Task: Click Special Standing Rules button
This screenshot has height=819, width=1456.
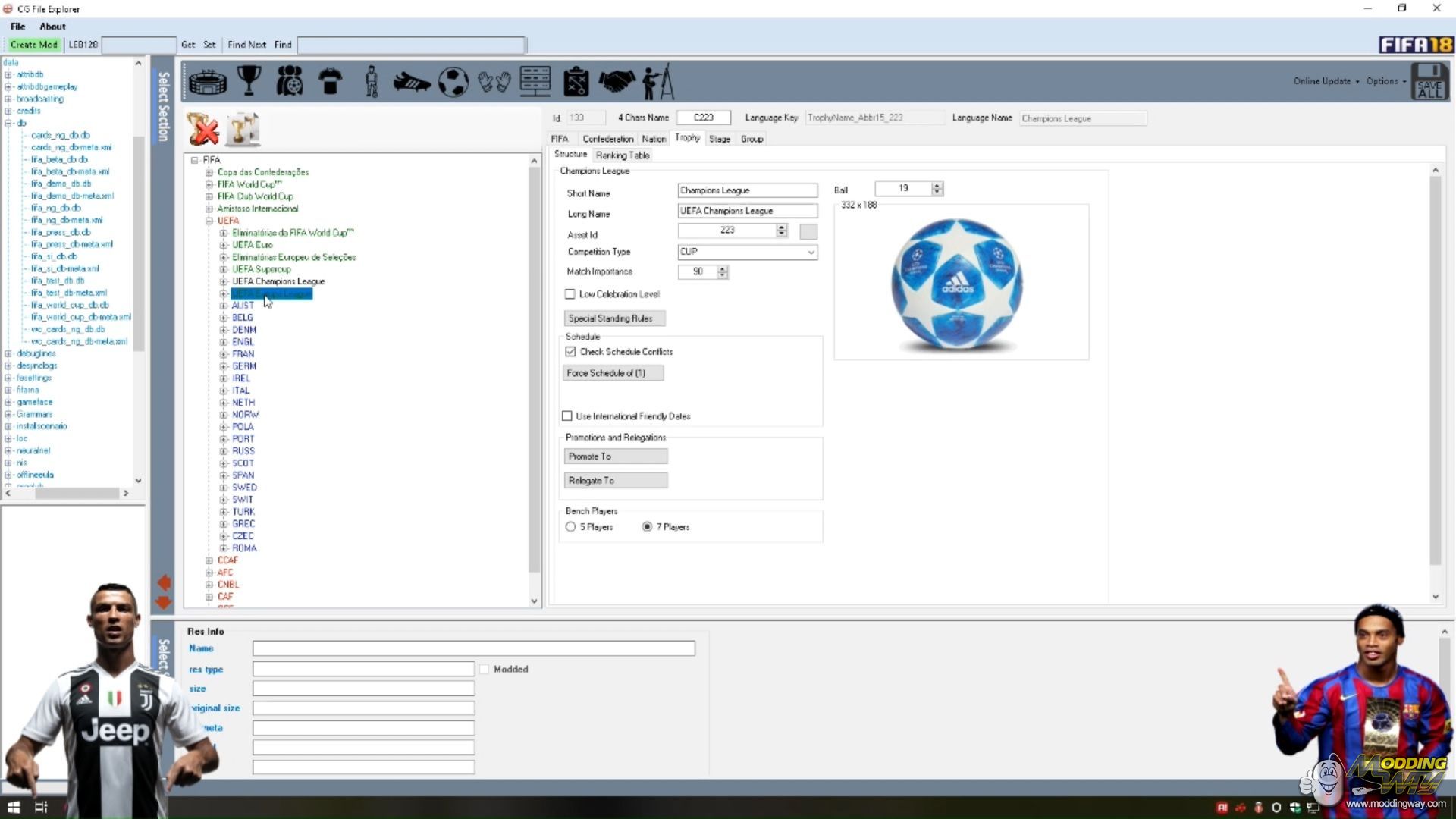Action: point(610,318)
